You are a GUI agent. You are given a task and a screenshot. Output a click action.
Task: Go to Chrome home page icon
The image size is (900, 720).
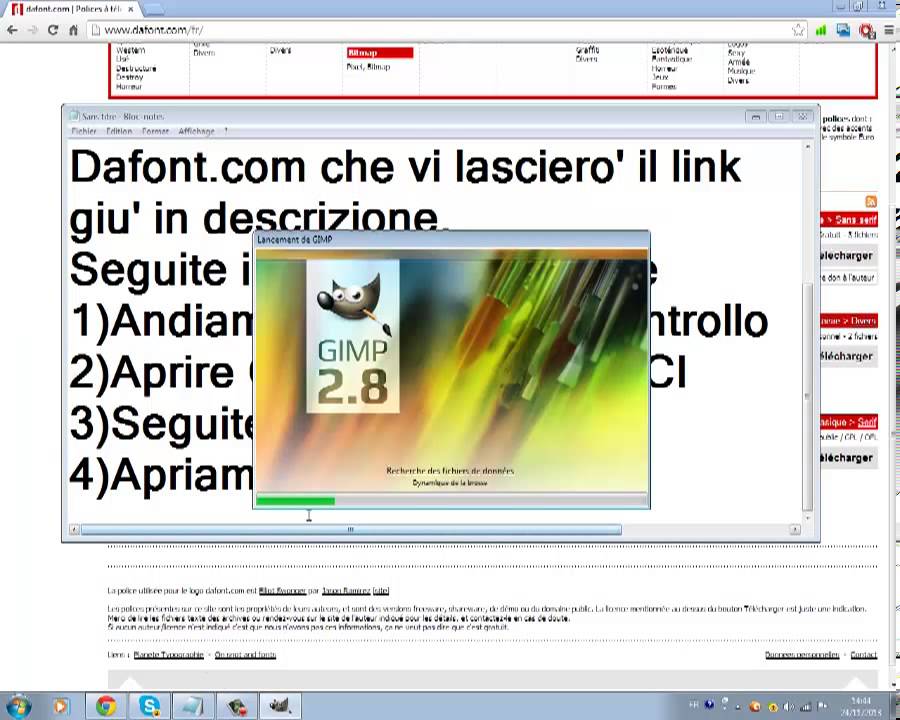tap(73, 30)
